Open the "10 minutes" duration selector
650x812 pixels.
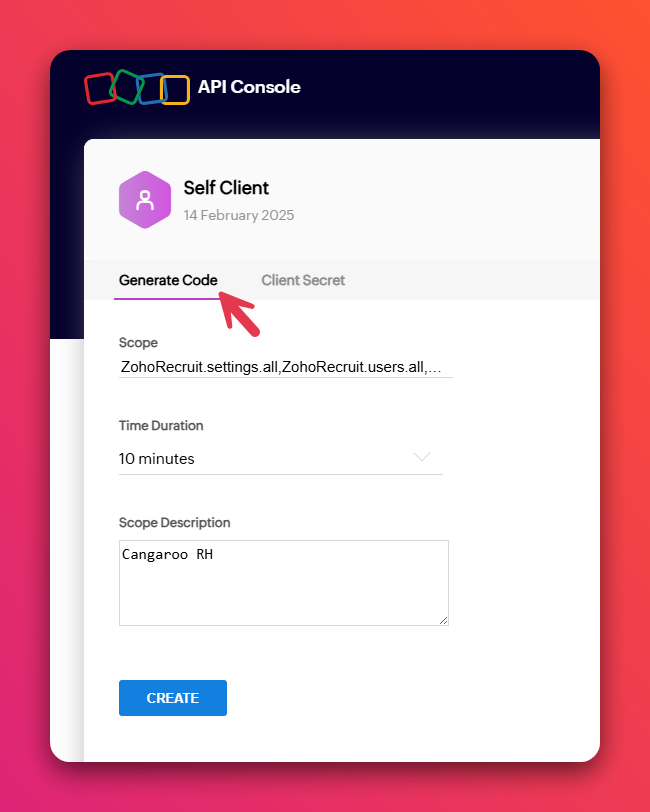pos(281,459)
